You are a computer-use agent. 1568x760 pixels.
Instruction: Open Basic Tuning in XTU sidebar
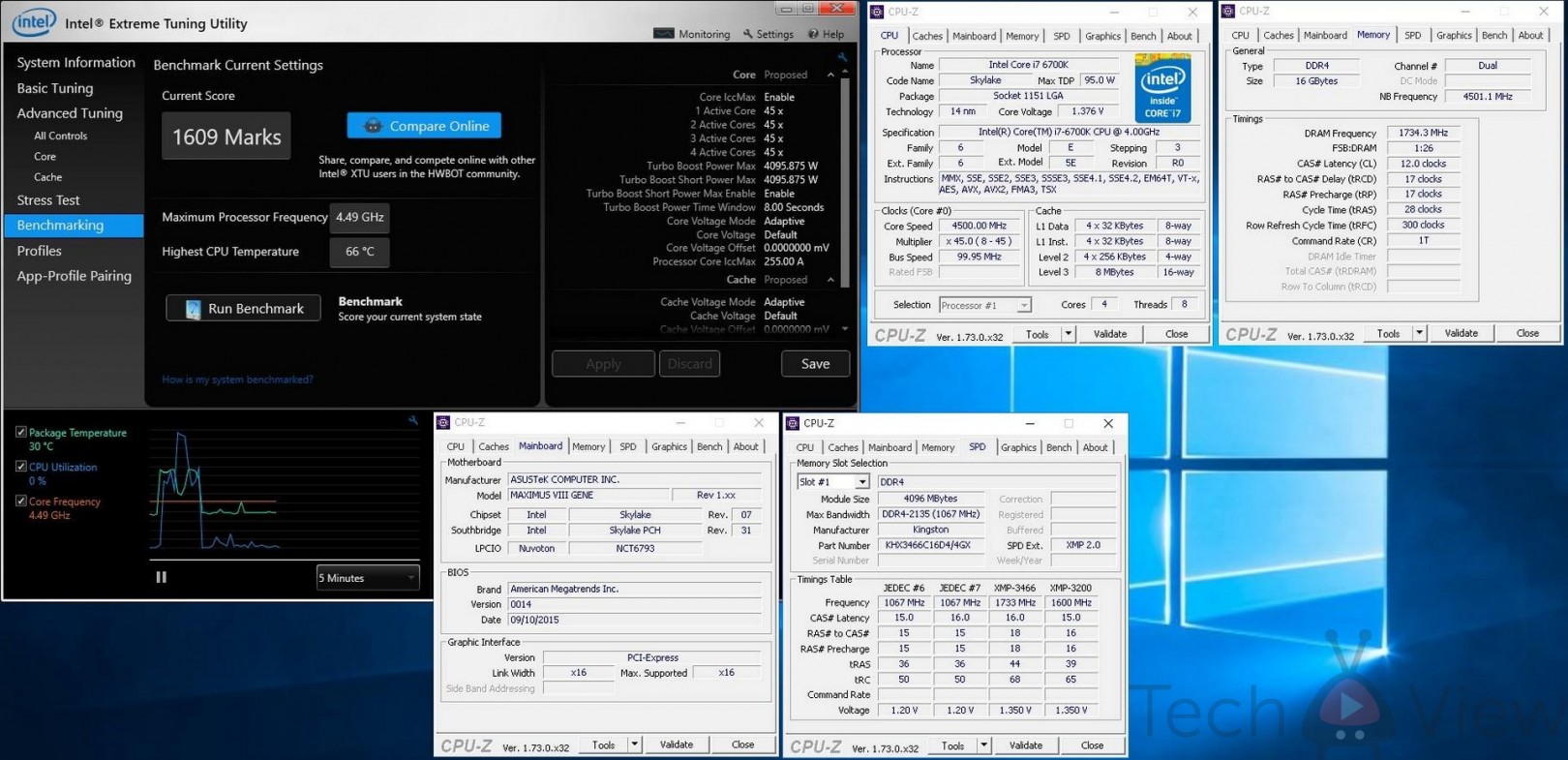pos(55,88)
